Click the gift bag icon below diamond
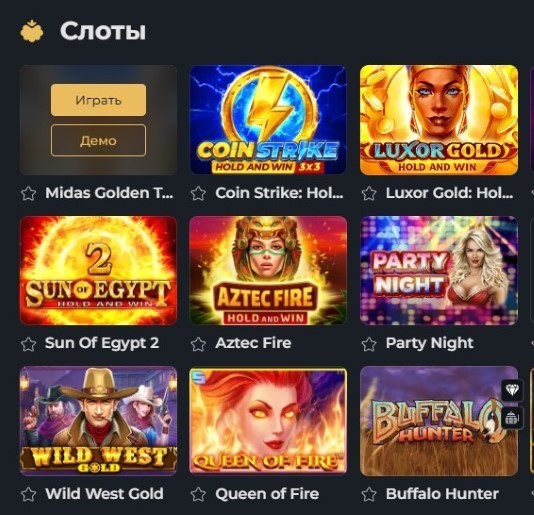This screenshot has height=515, width=534. (x=512, y=418)
